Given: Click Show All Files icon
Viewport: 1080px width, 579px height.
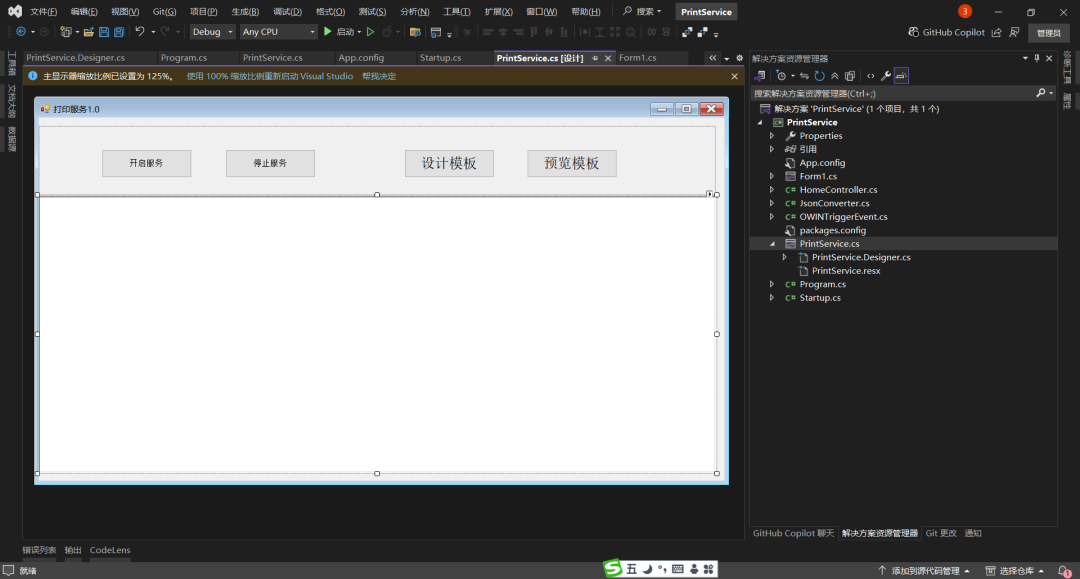Looking at the screenshot, I should [x=850, y=76].
